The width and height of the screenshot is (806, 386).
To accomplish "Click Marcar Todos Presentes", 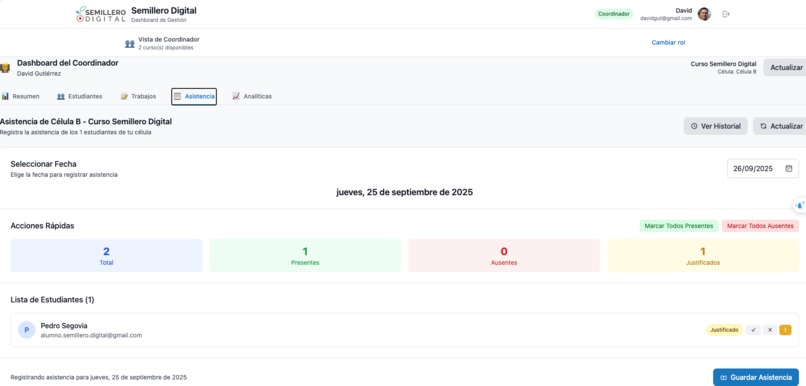I will 679,226.
